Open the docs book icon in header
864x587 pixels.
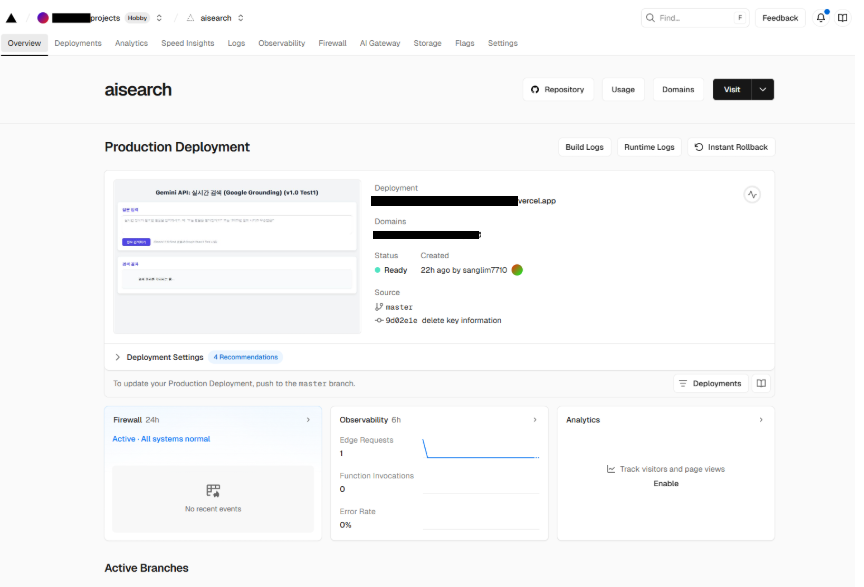click(843, 18)
